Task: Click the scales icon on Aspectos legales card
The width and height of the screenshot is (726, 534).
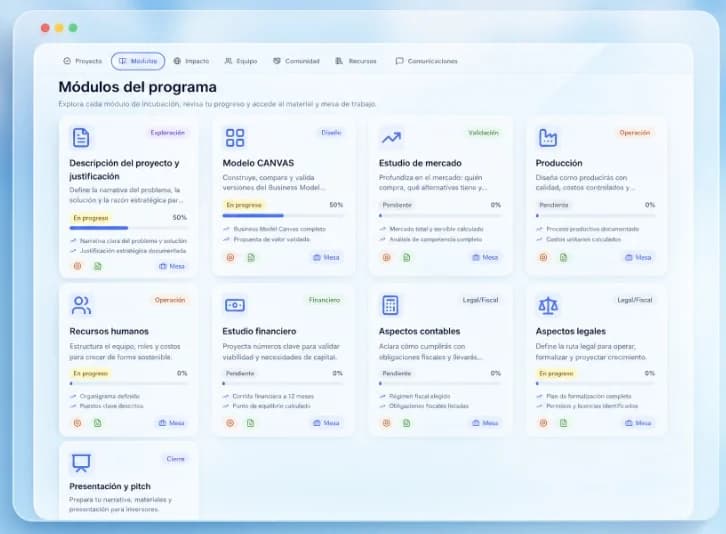Action: point(548,305)
